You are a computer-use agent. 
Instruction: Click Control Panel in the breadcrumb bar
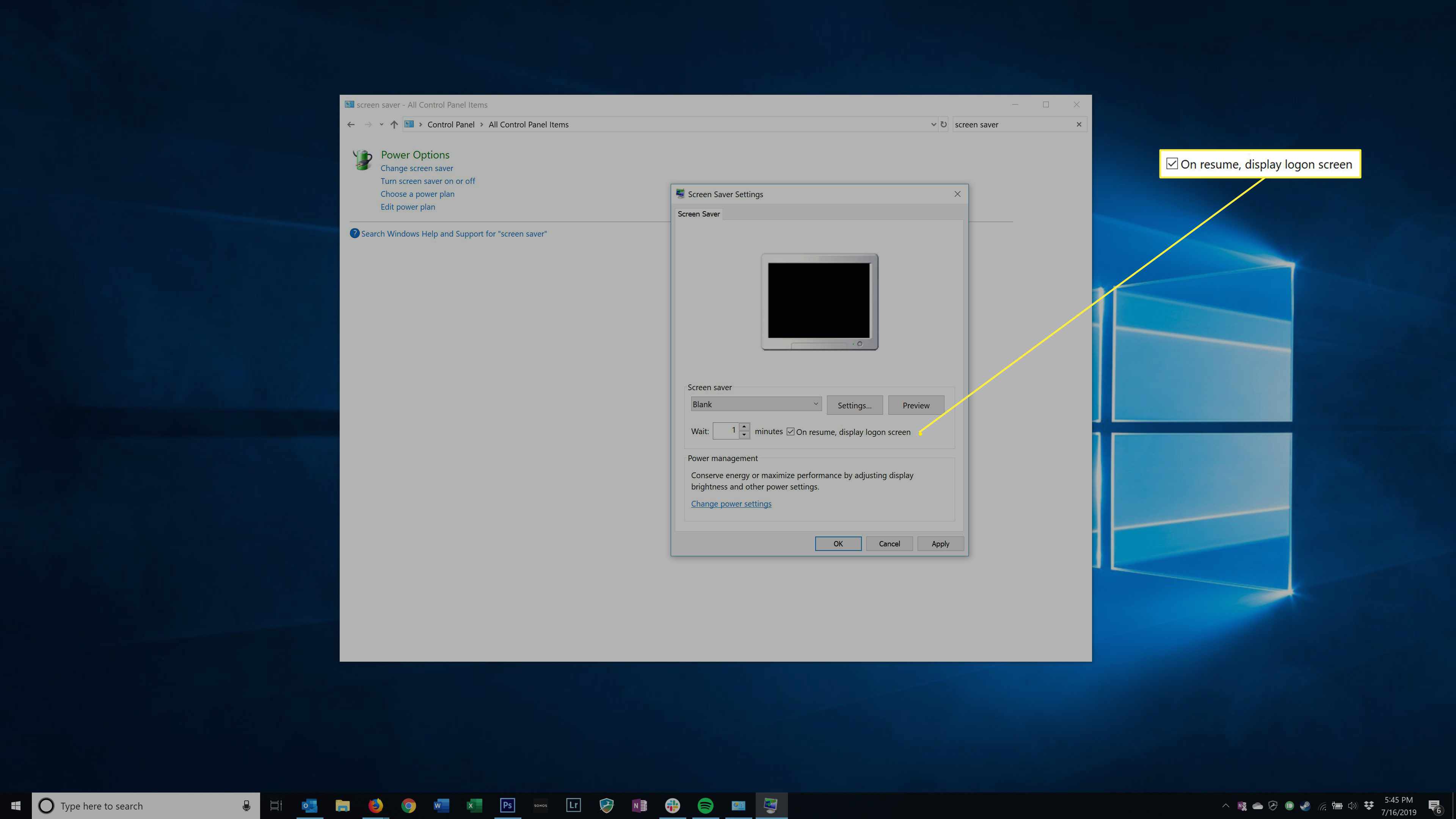click(x=451, y=124)
